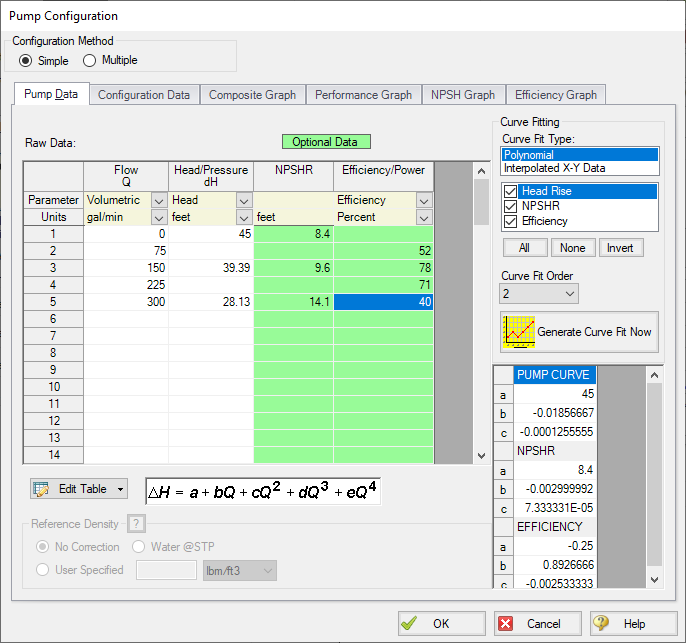Click the All button
The width and height of the screenshot is (686, 643).
tap(525, 248)
